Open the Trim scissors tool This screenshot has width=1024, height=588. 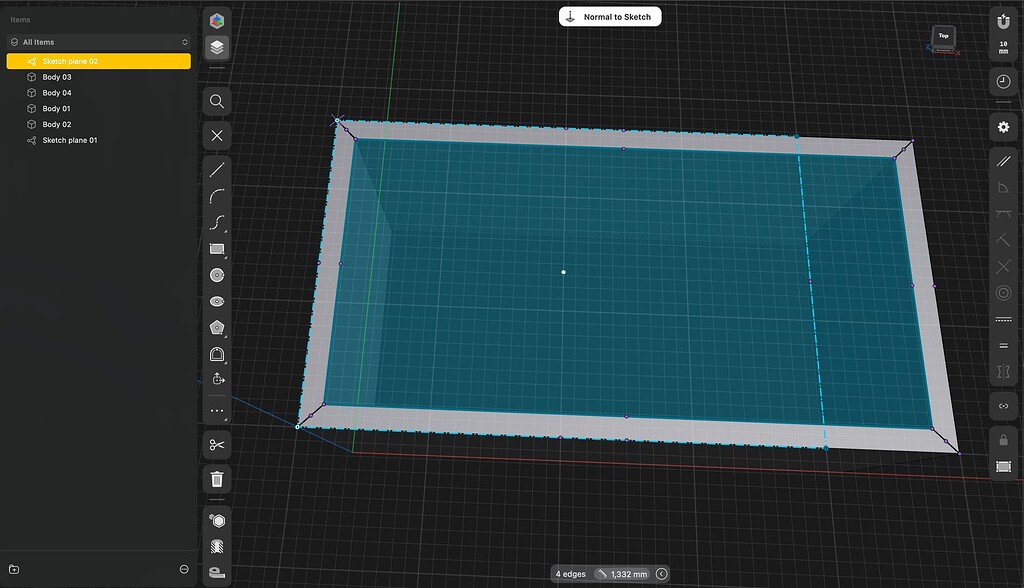tap(217, 445)
